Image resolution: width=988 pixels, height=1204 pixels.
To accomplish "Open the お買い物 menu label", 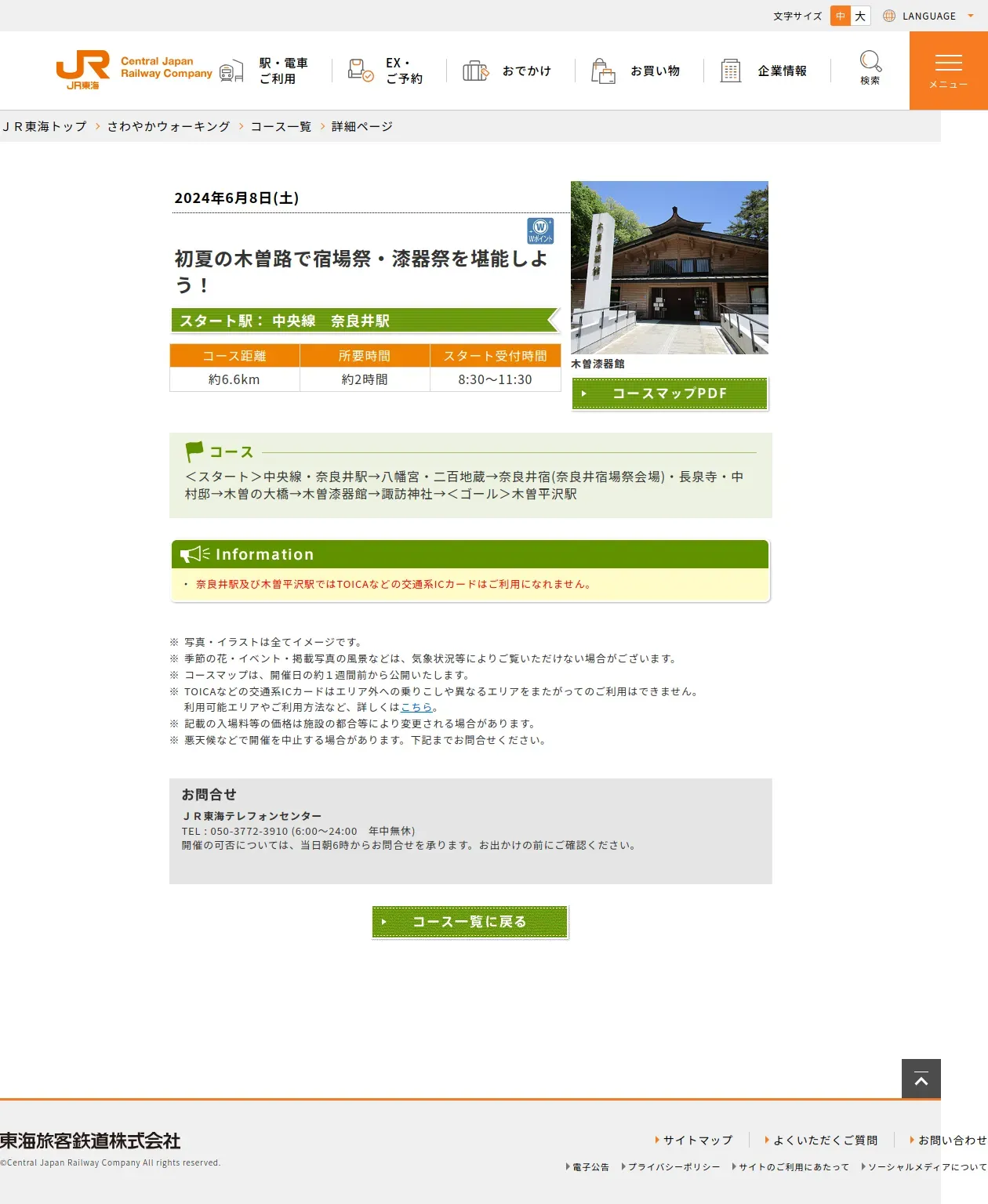I will pos(656,71).
